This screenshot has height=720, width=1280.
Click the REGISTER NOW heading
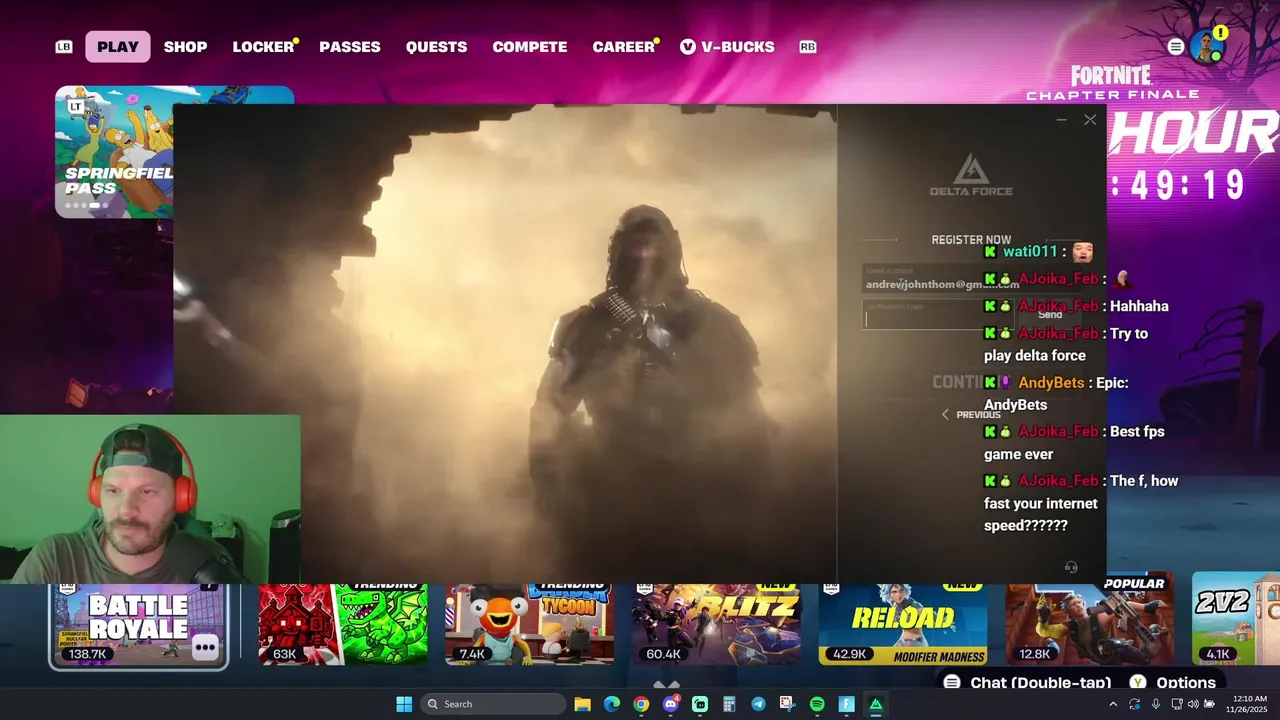(x=971, y=240)
